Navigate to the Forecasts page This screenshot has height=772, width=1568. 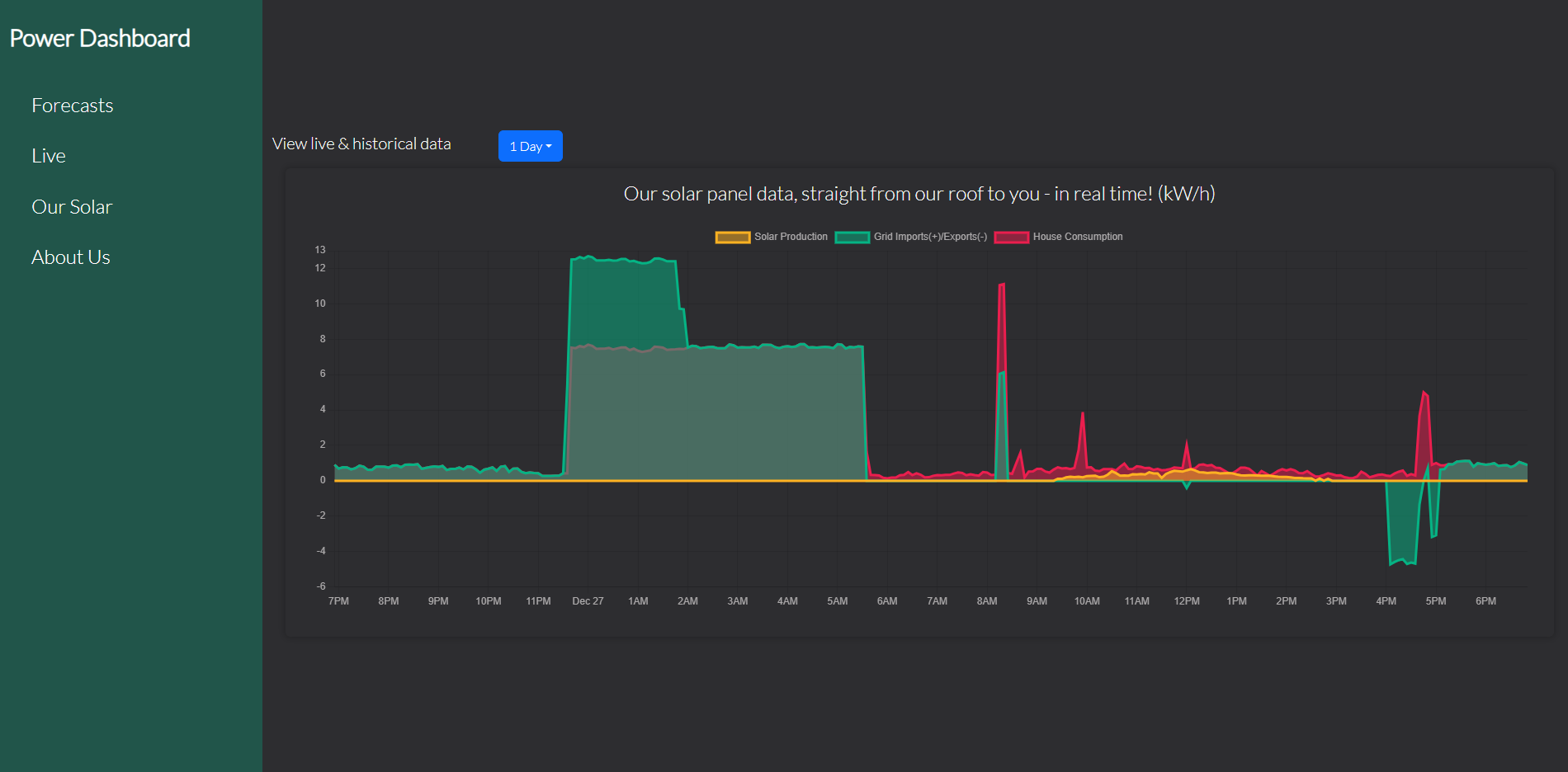pyautogui.click(x=73, y=105)
